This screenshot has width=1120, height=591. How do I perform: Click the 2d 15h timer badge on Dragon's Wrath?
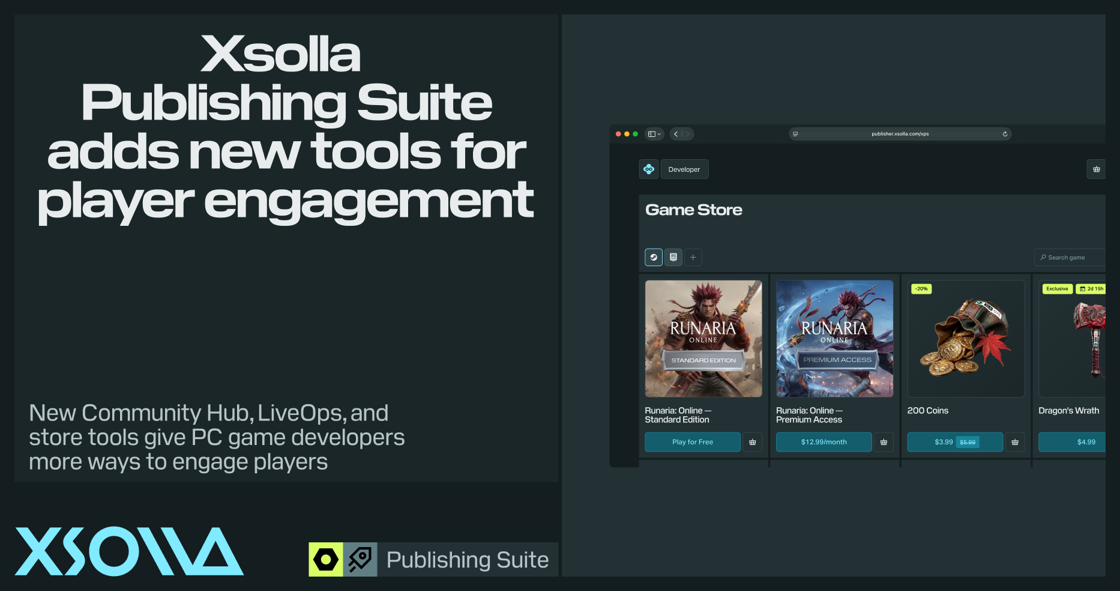coord(1091,289)
